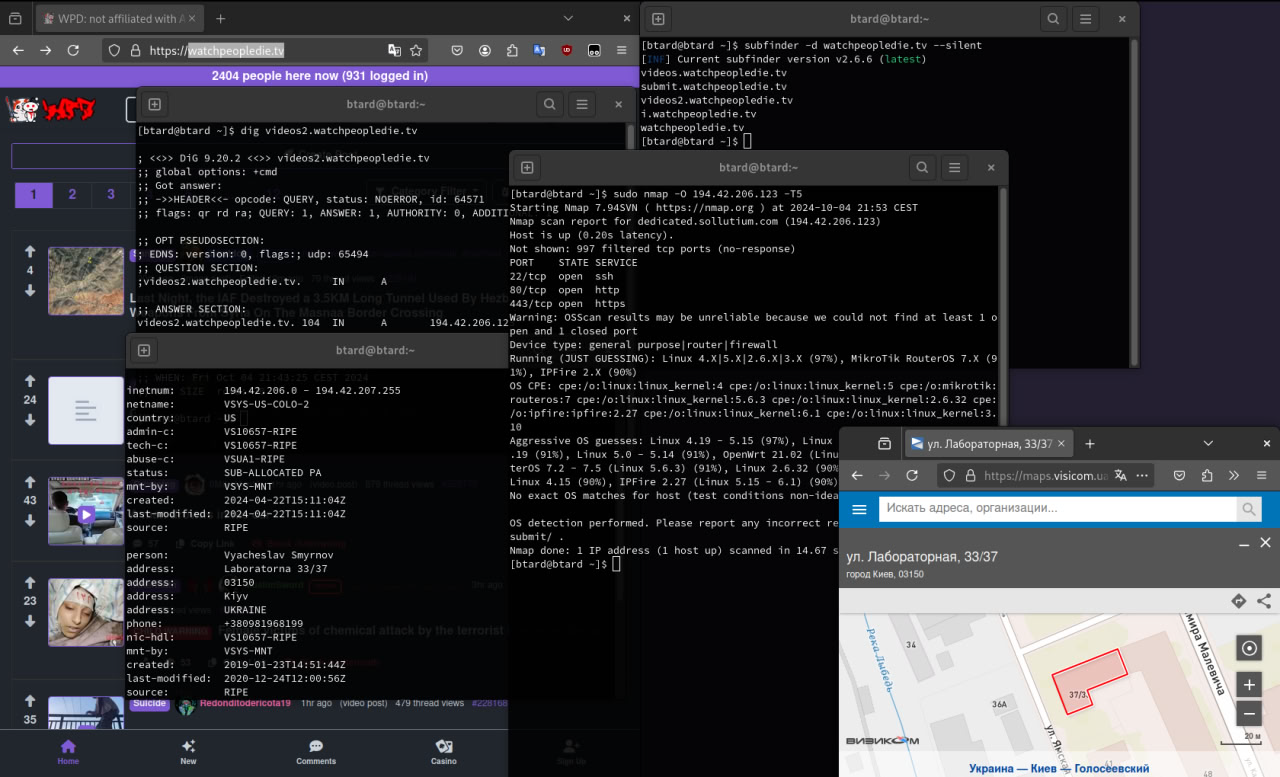
Task: Select the watchpeopledie.tv address bar
Action: (x=267, y=50)
